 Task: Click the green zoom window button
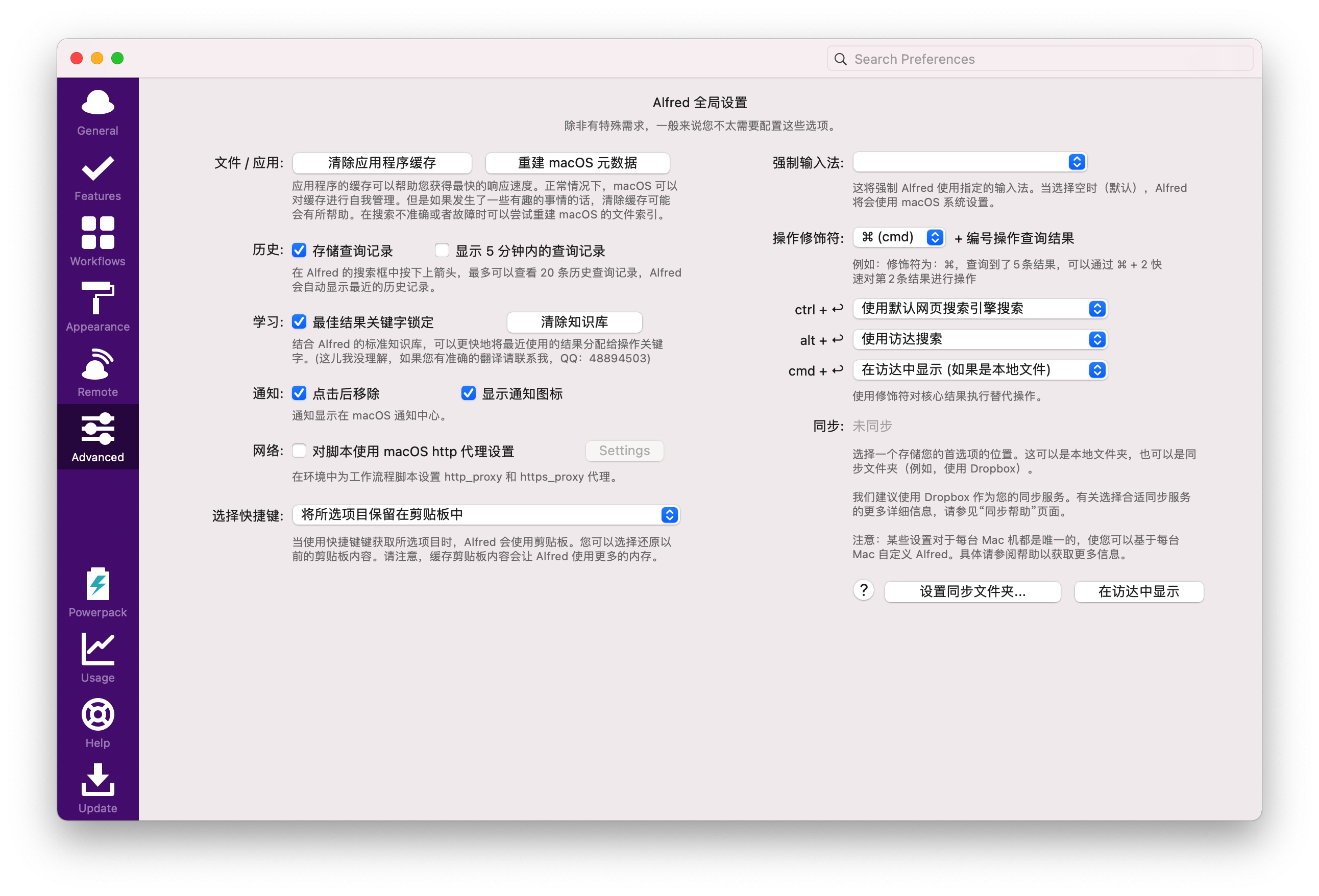(x=117, y=59)
